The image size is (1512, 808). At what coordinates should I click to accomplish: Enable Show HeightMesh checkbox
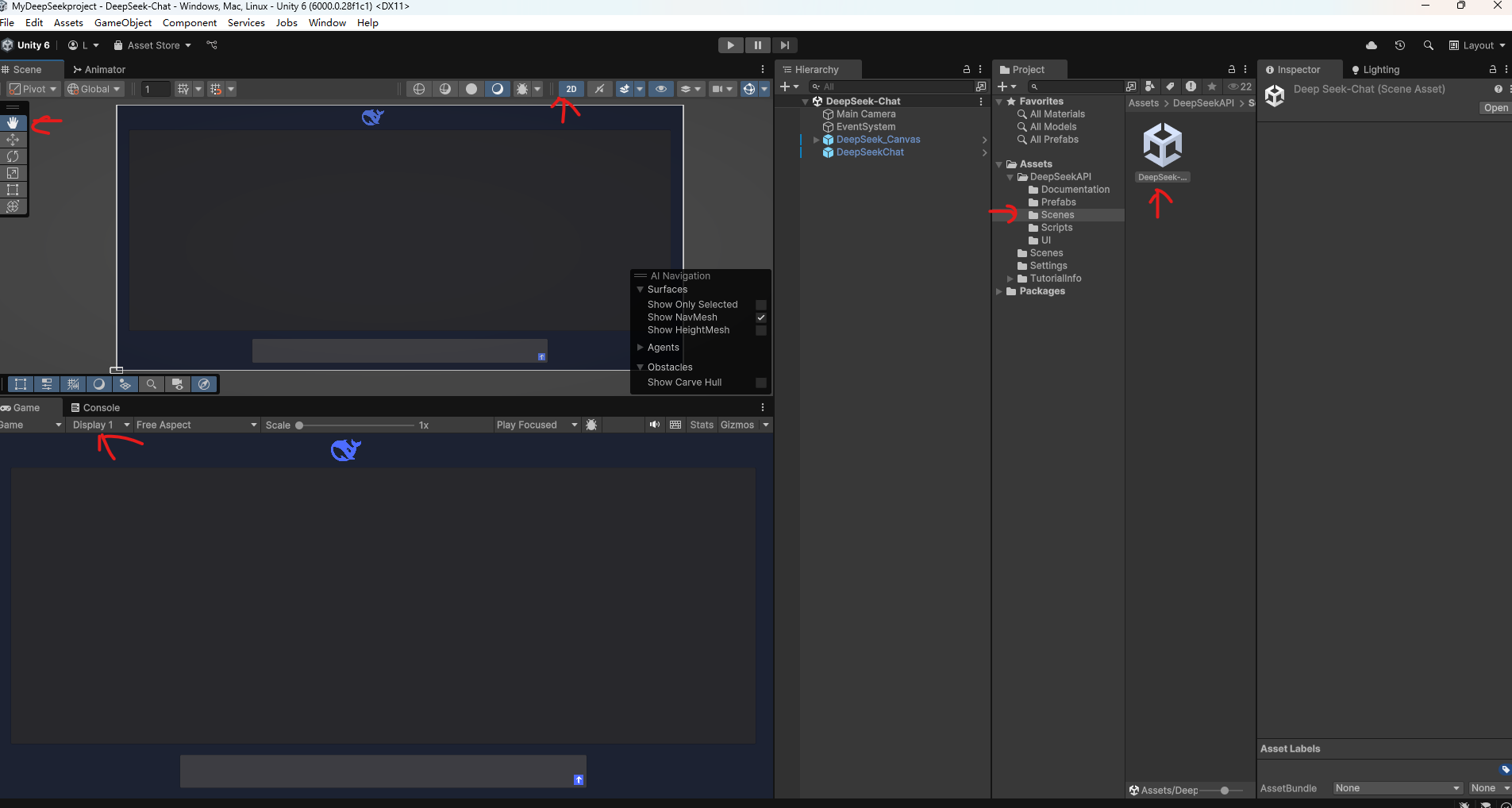pyautogui.click(x=761, y=330)
